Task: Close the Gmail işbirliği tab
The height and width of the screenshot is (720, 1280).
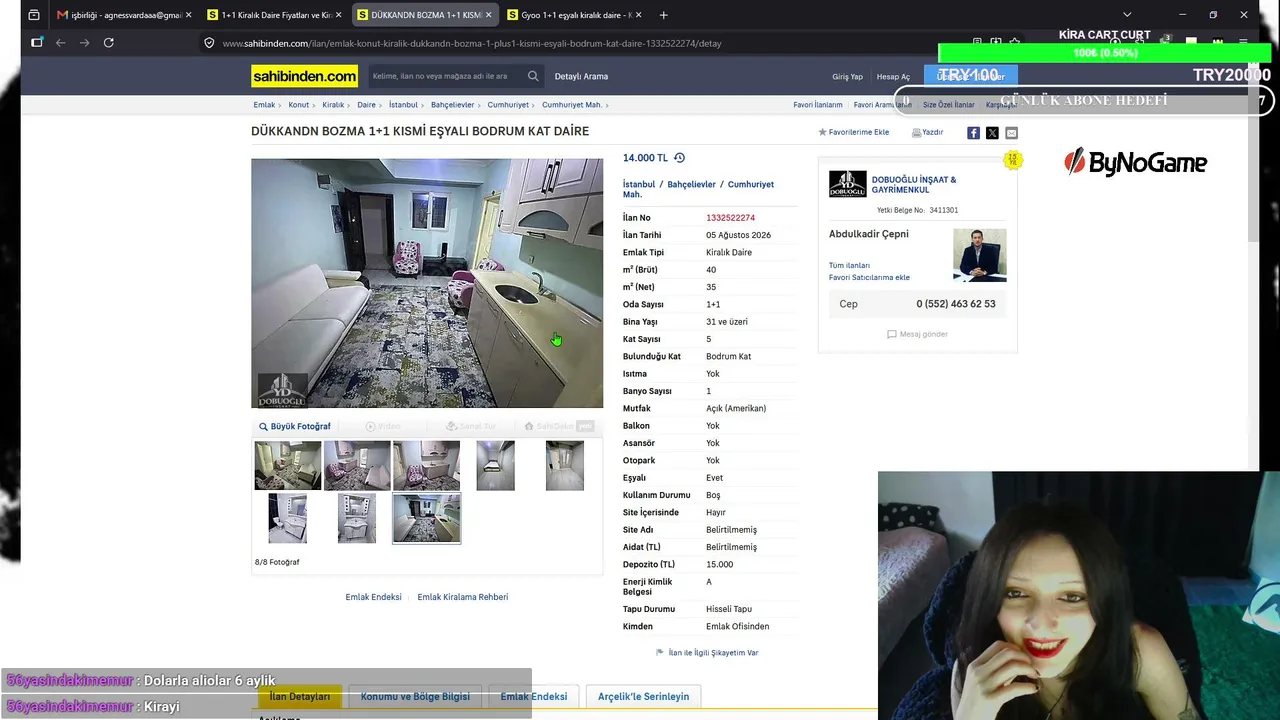Action: pyautogui.click(x=188, y=15)
